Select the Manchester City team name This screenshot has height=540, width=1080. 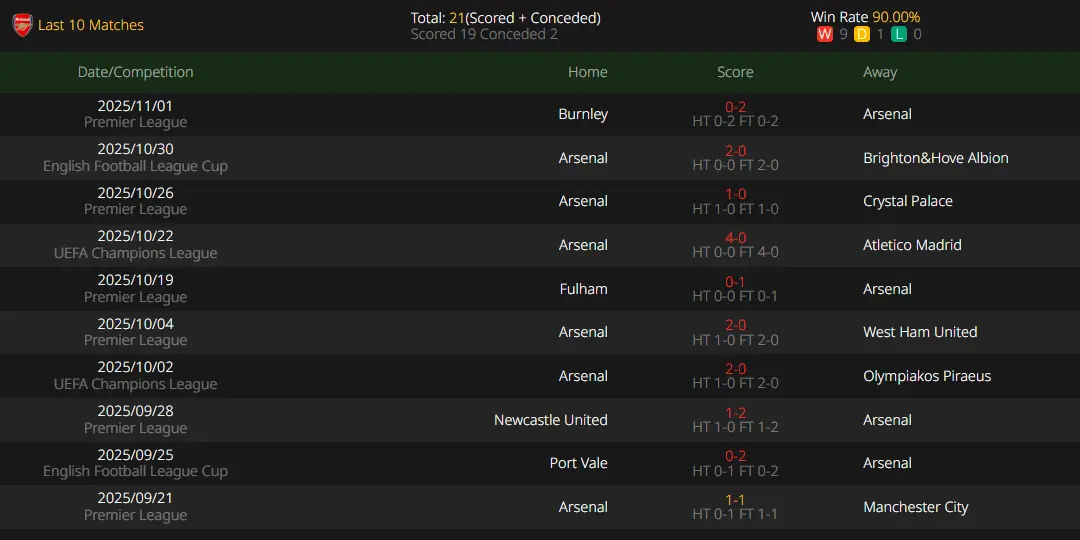(915, 507)
